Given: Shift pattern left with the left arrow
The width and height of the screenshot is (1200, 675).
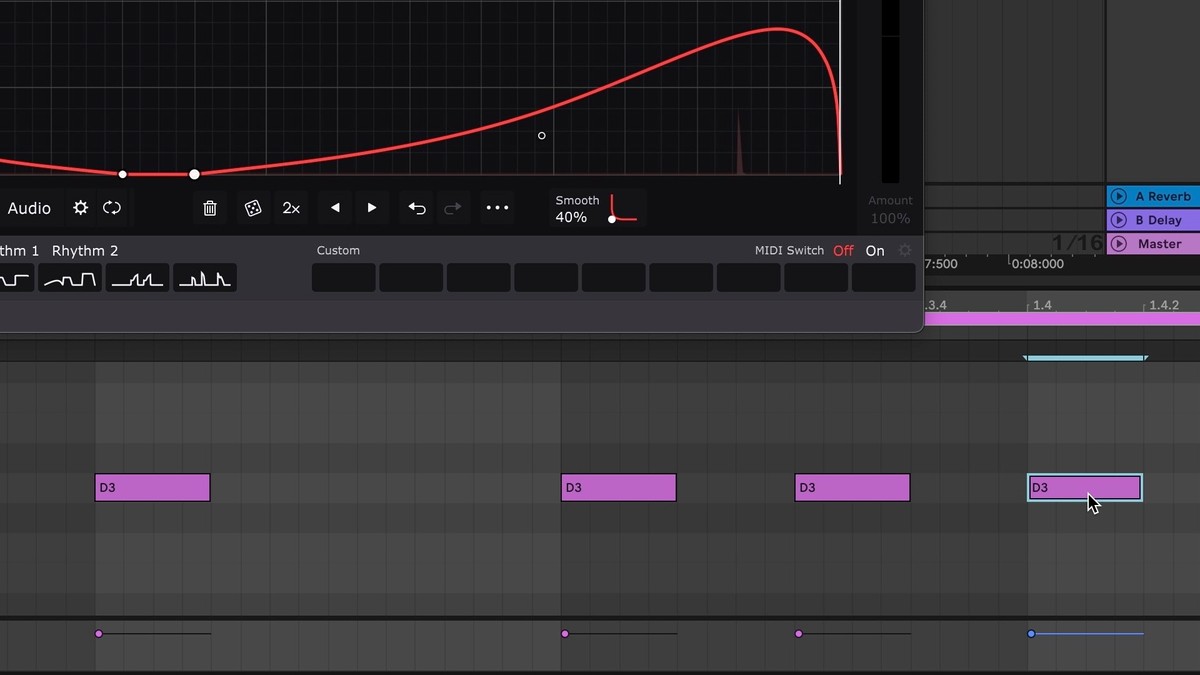Looking at the screenshot, I should (335, 208).
